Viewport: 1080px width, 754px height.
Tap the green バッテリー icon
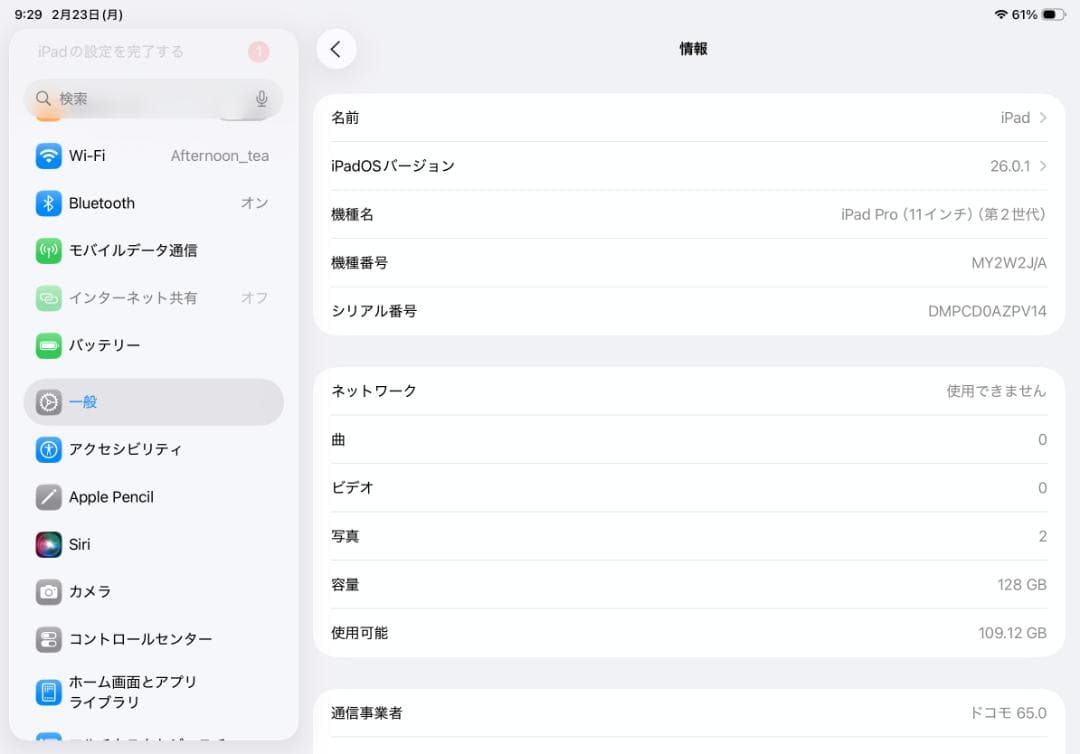coord(48,346)
